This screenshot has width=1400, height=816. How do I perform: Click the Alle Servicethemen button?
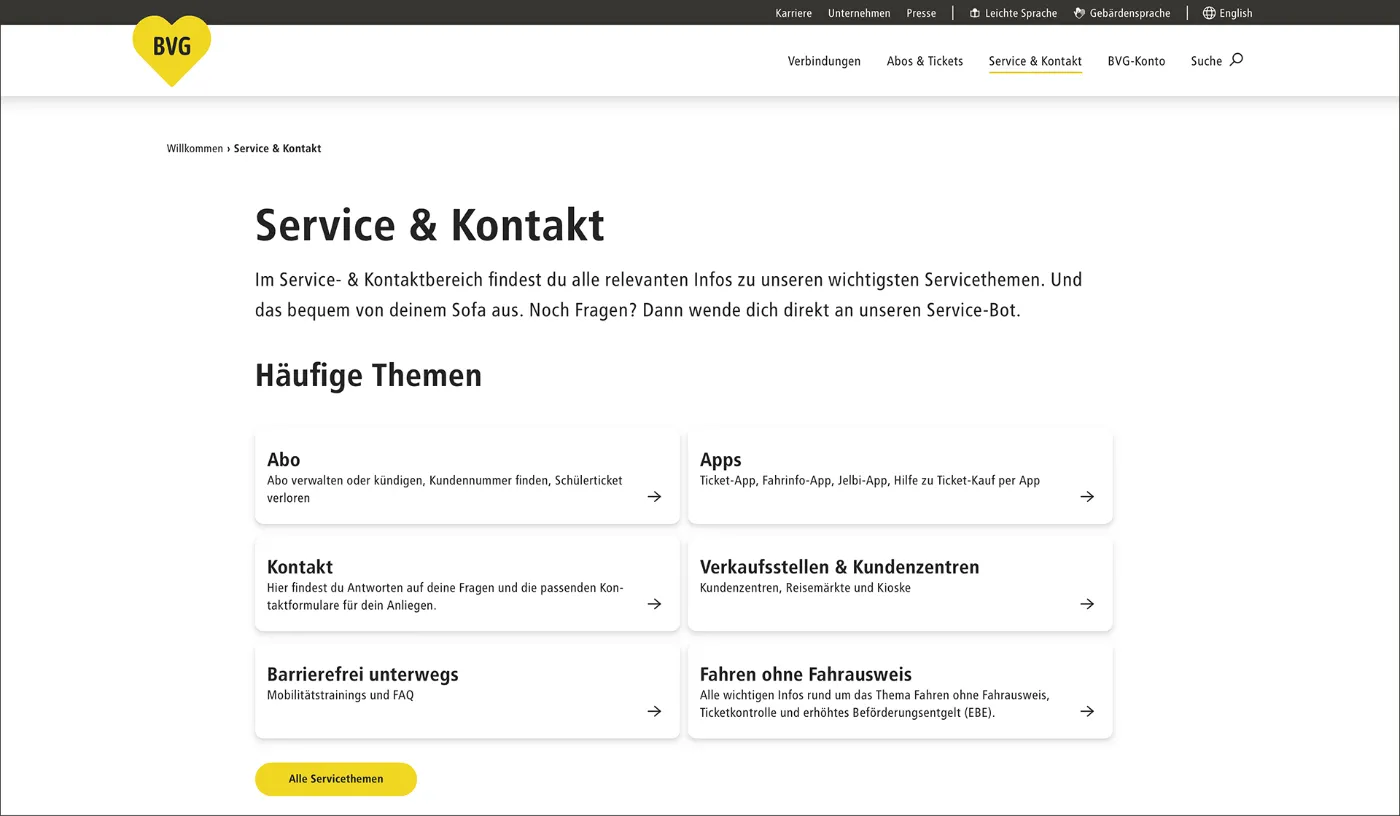[336, 779]
